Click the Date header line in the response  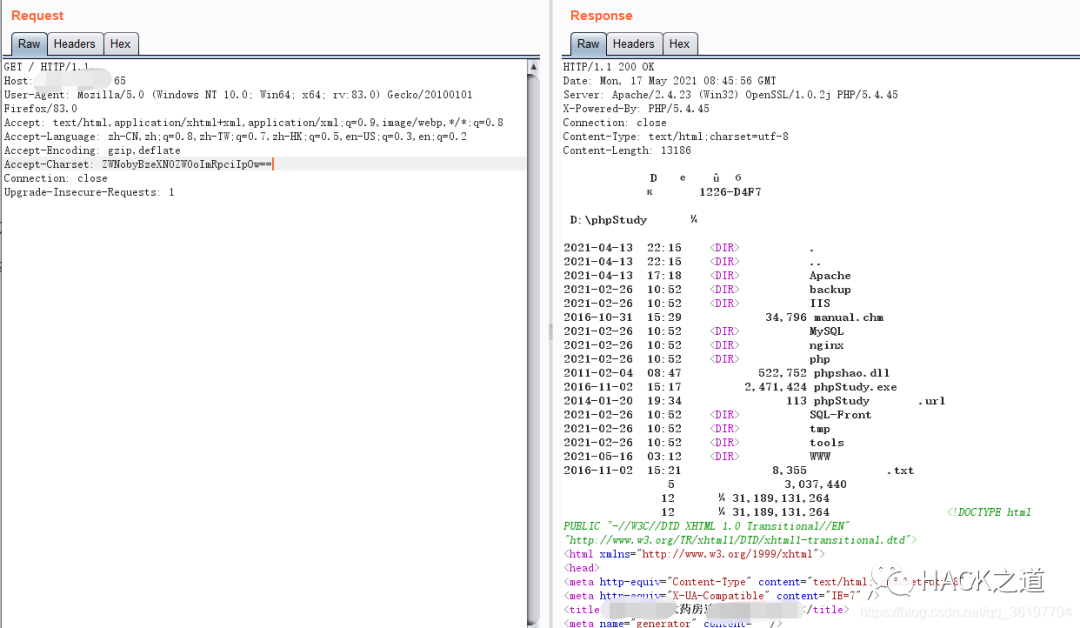point(669,81)
